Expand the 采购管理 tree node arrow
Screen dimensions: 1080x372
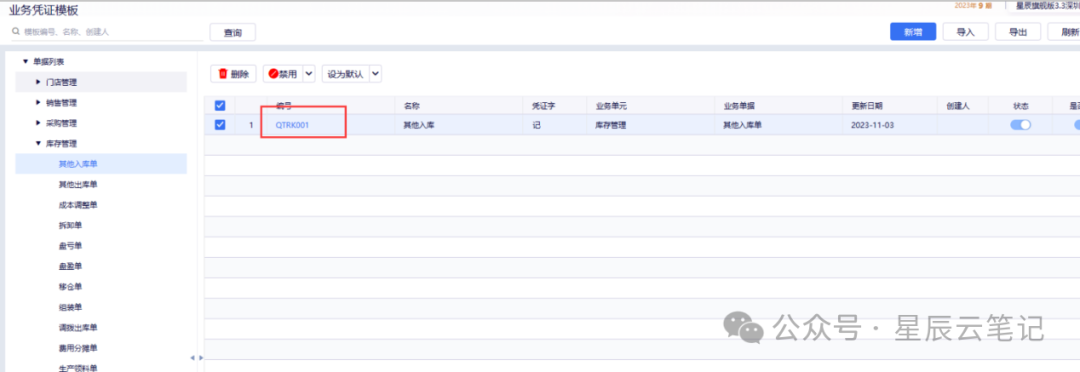pyautogui.click(x=38, y=123)
